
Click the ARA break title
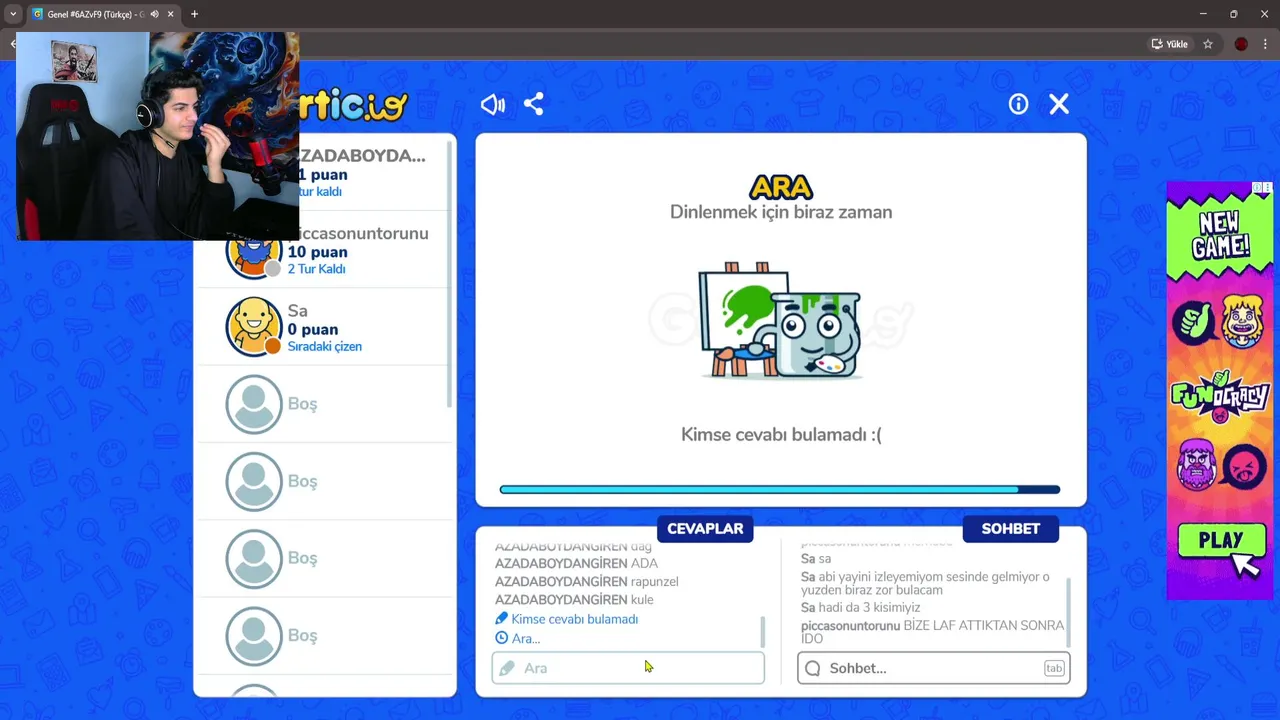pos(781,187)
